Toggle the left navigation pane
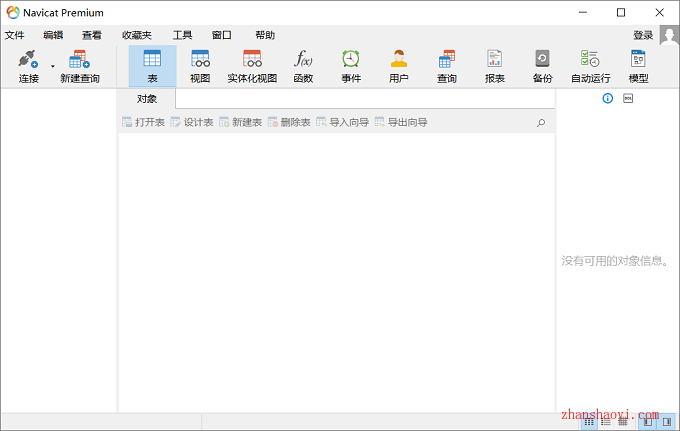This screenshot has width=680, height=431. (647, 422)
